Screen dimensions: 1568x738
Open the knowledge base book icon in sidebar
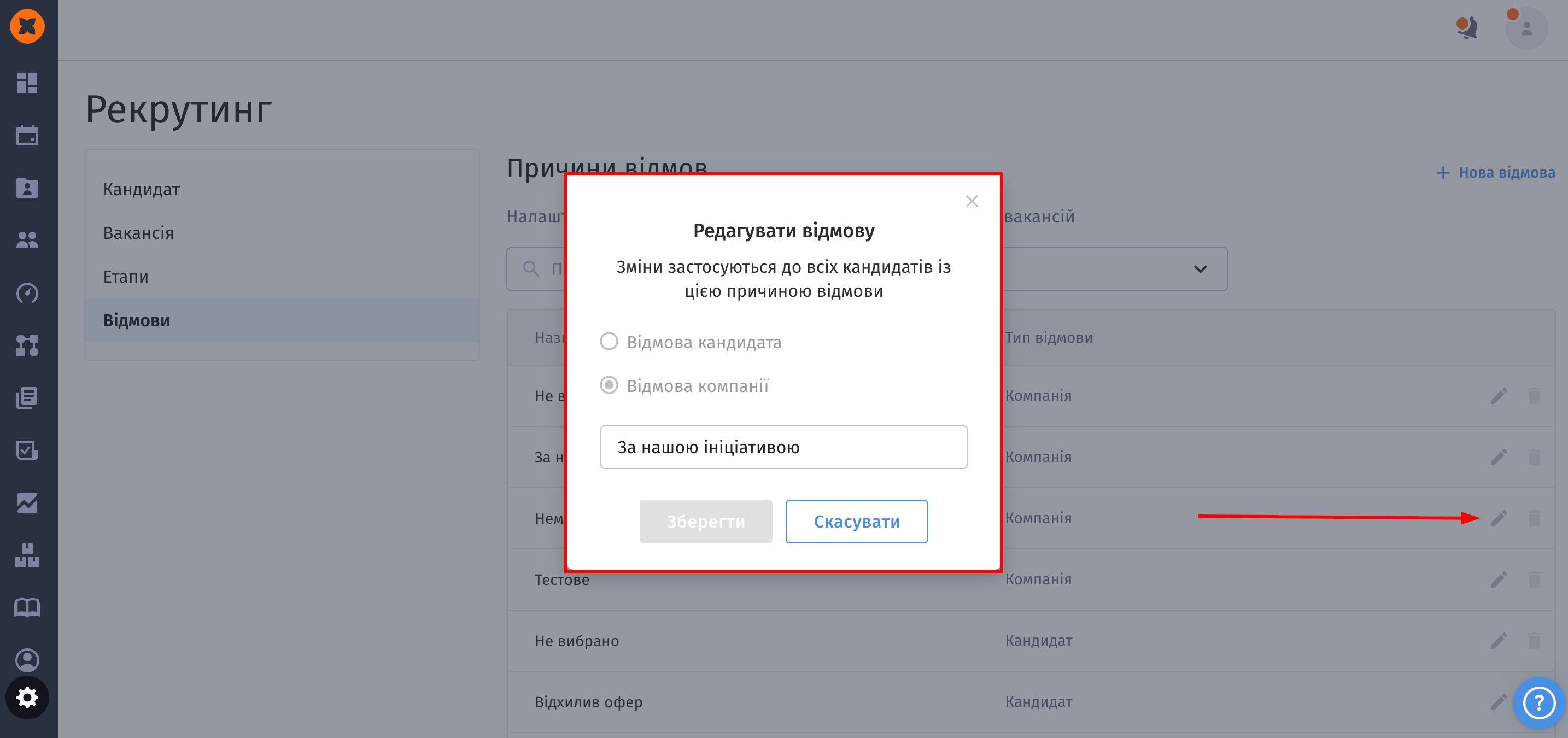point(27,607)
